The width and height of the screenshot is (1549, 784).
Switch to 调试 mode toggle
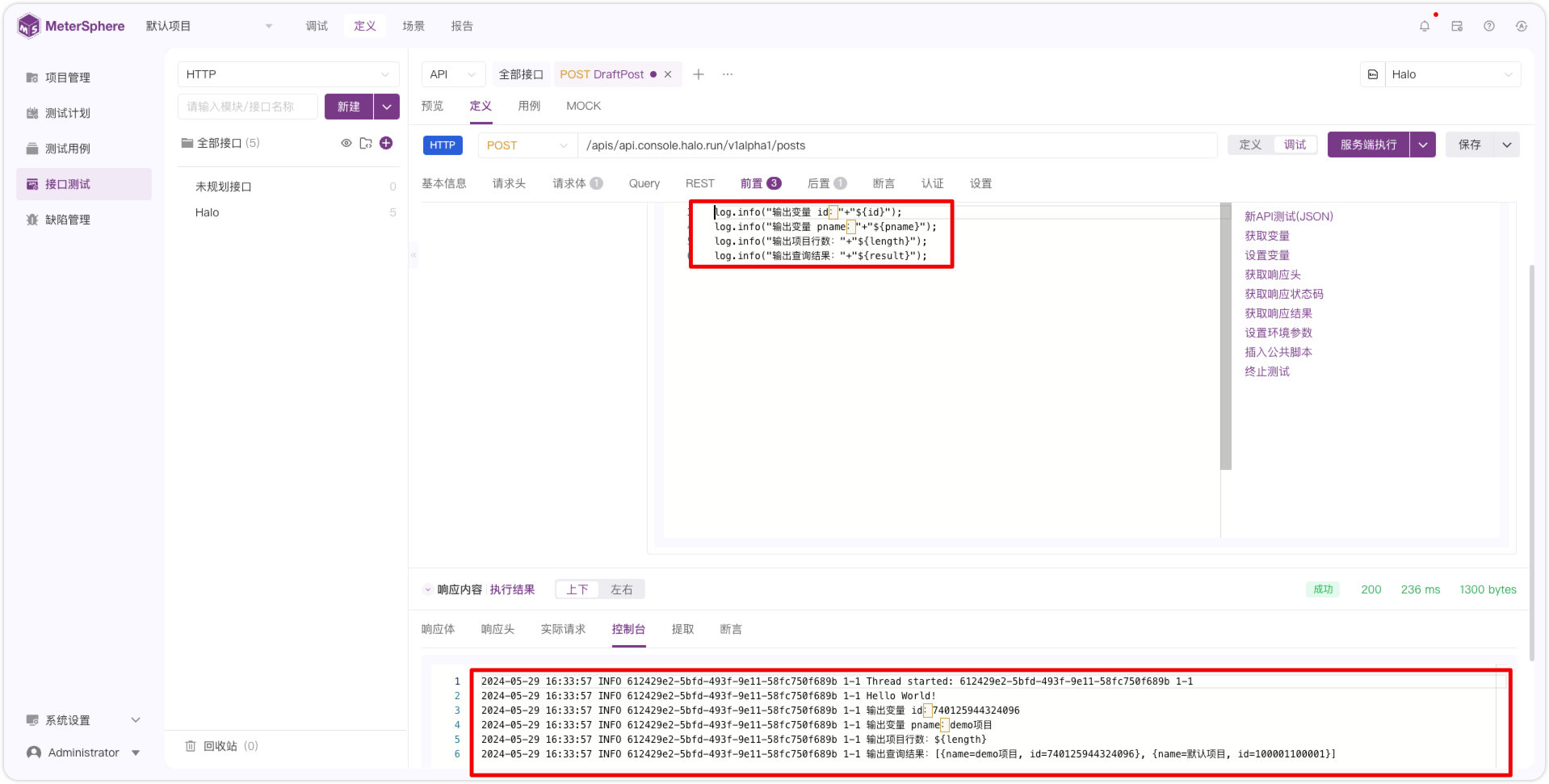(x=1295, y=145)
